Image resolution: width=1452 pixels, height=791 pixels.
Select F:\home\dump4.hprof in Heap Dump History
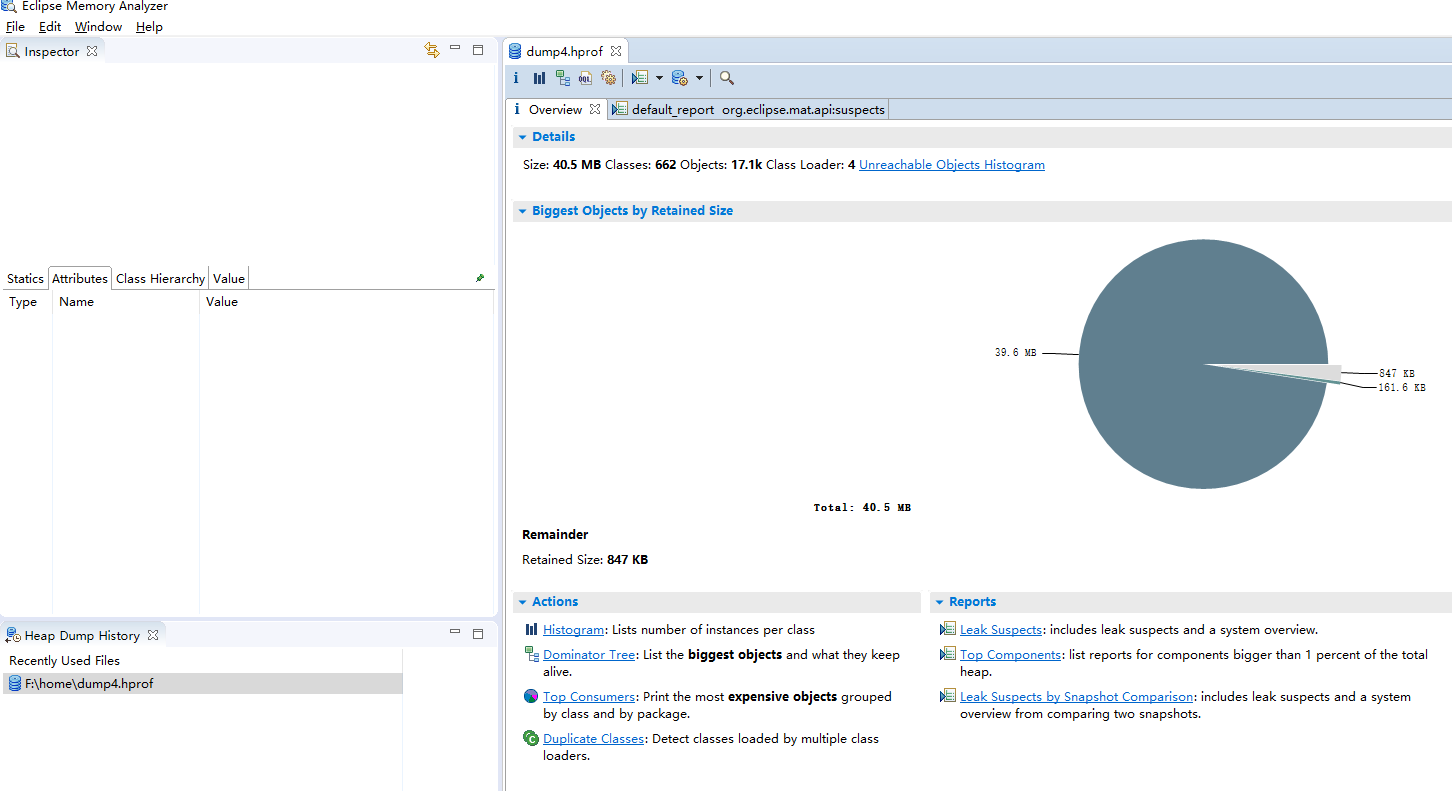[x=202, y=683]
